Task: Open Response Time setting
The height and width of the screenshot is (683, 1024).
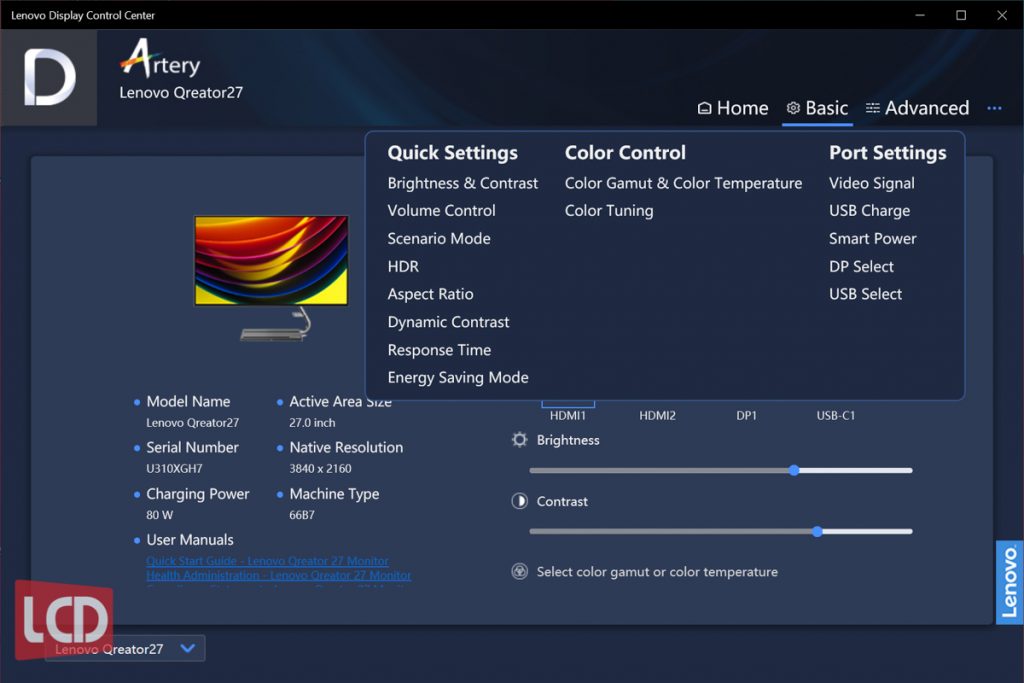Action: [439, 350]
